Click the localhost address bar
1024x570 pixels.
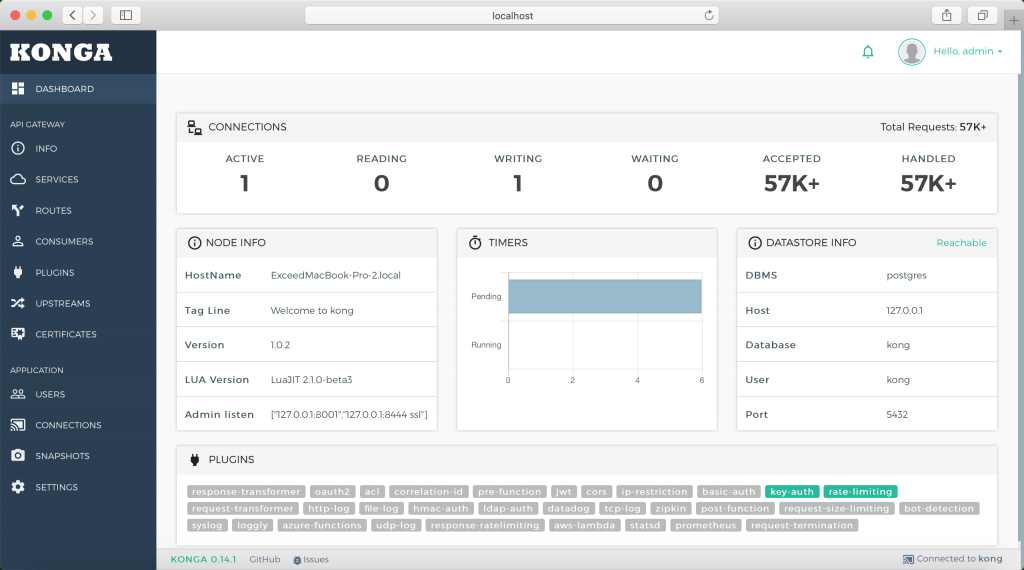(512, 15)
